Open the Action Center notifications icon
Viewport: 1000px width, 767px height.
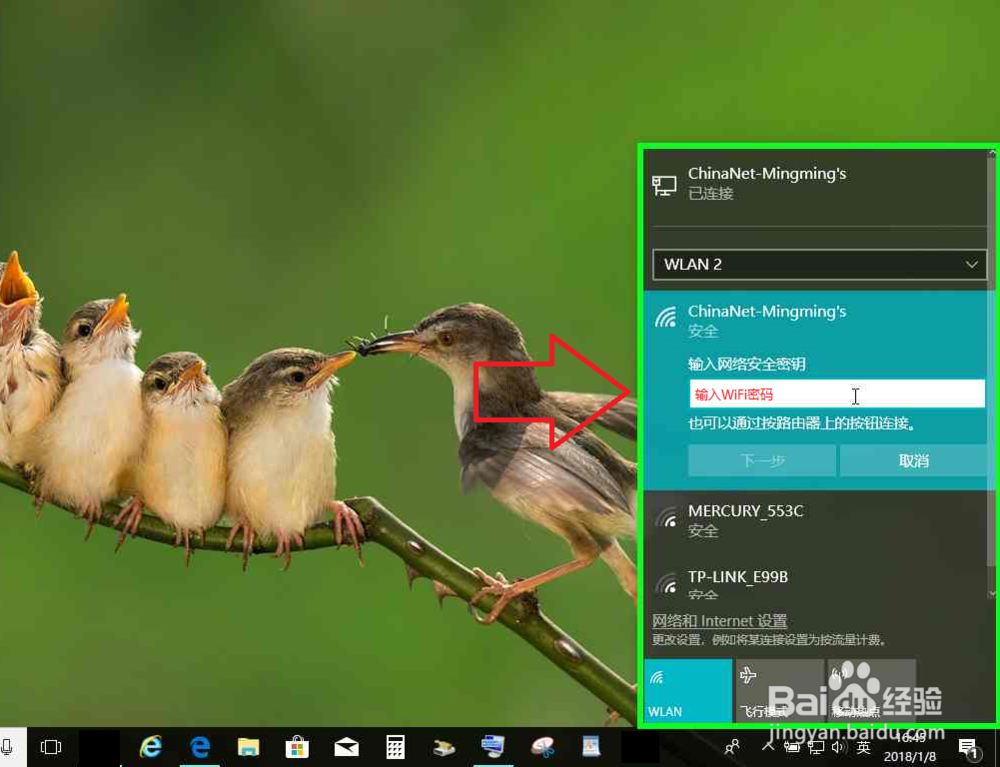967,747
